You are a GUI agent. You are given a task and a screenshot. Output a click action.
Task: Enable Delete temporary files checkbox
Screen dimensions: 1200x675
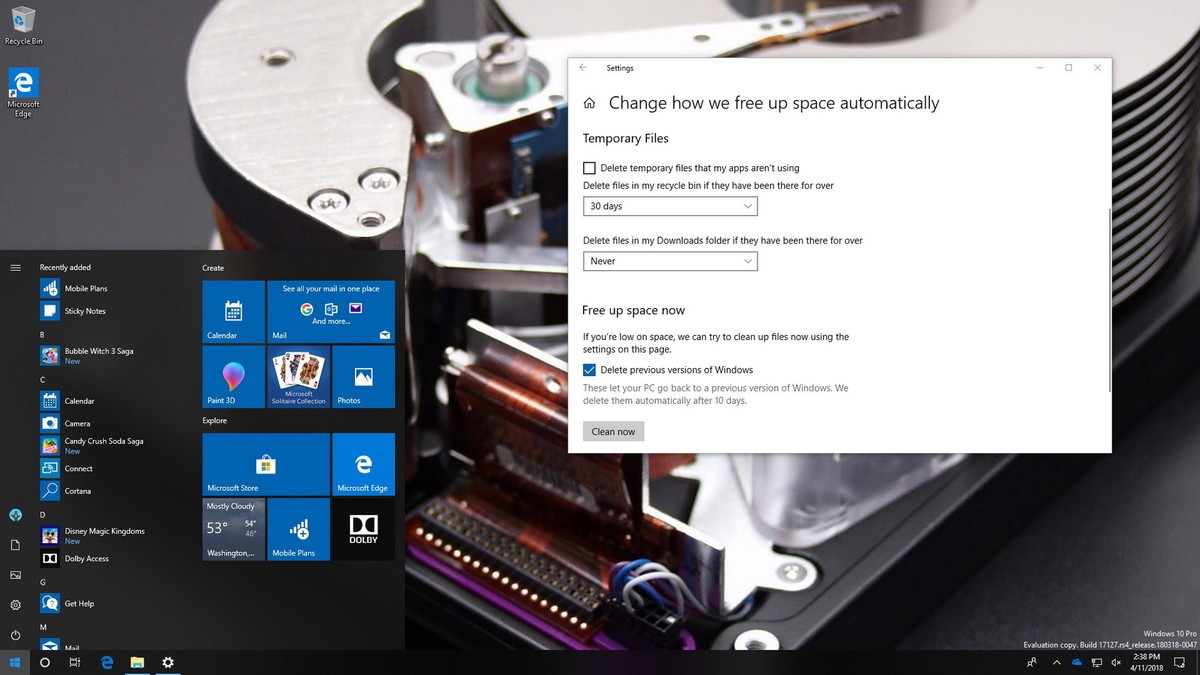pyautogui.click(x=589, y=168)
